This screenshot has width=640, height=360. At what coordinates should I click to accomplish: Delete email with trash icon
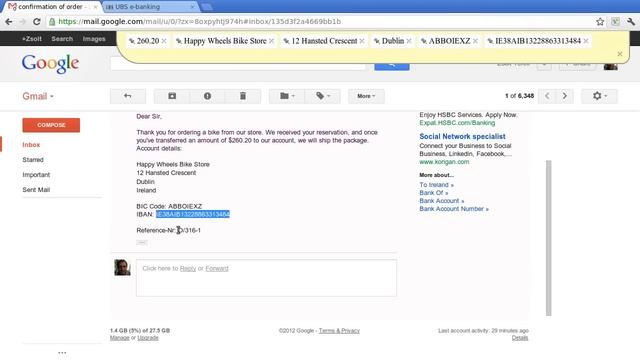pos(243,96)
